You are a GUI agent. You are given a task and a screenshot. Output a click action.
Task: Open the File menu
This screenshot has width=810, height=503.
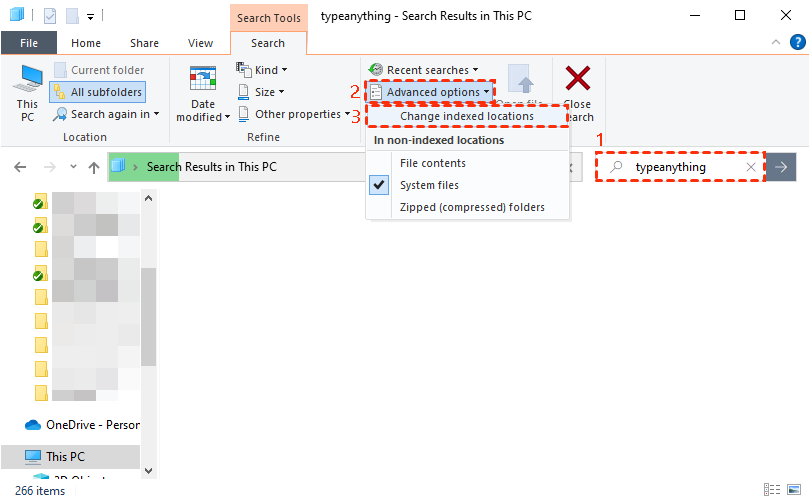point(29,43)
